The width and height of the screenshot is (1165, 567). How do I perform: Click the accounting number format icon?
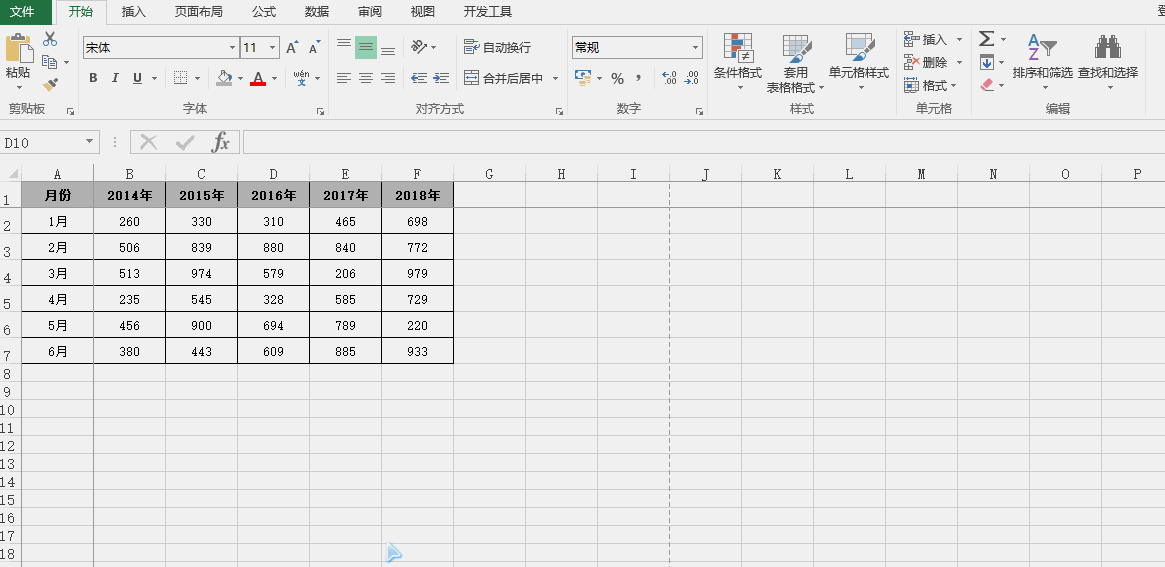point(583,78)
